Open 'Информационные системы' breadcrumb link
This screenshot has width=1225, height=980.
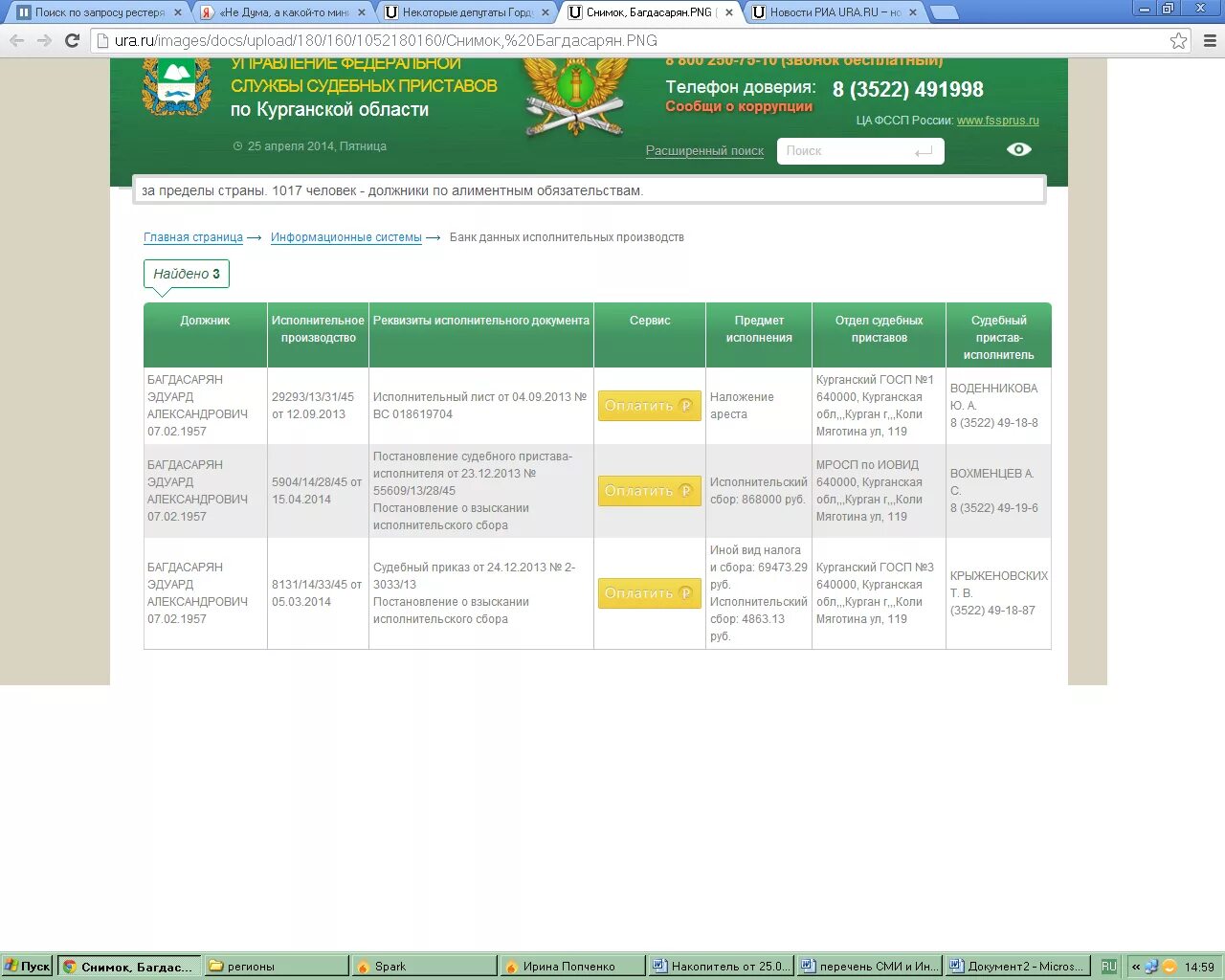[x=345, y=237]
